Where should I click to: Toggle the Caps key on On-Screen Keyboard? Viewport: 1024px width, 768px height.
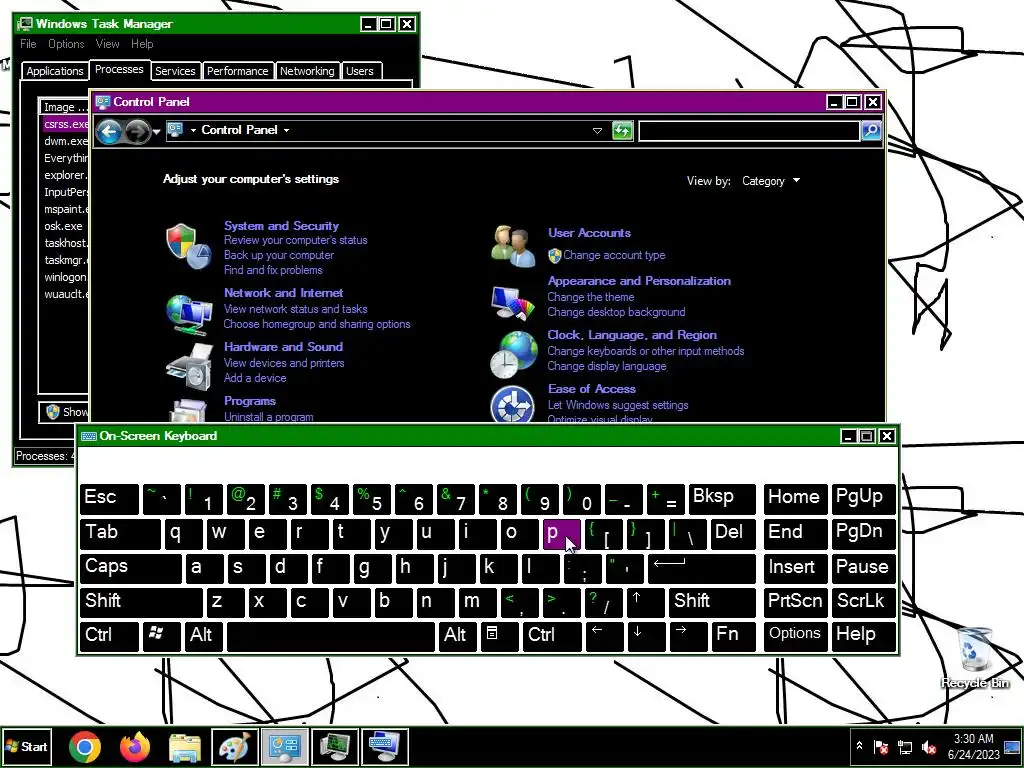[131, 568]
